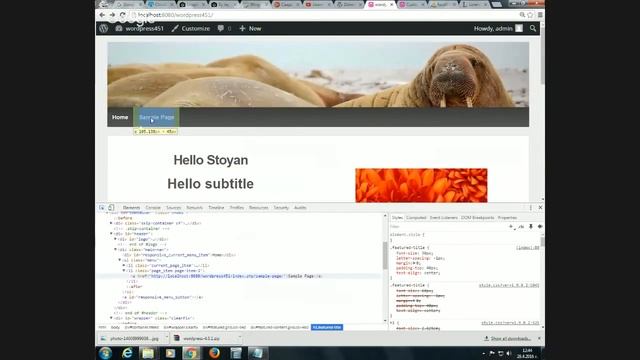Viewport: 640px width, 360px height.
Task: Bookmark this page with the star icon
Action: [x=530, y=15]
